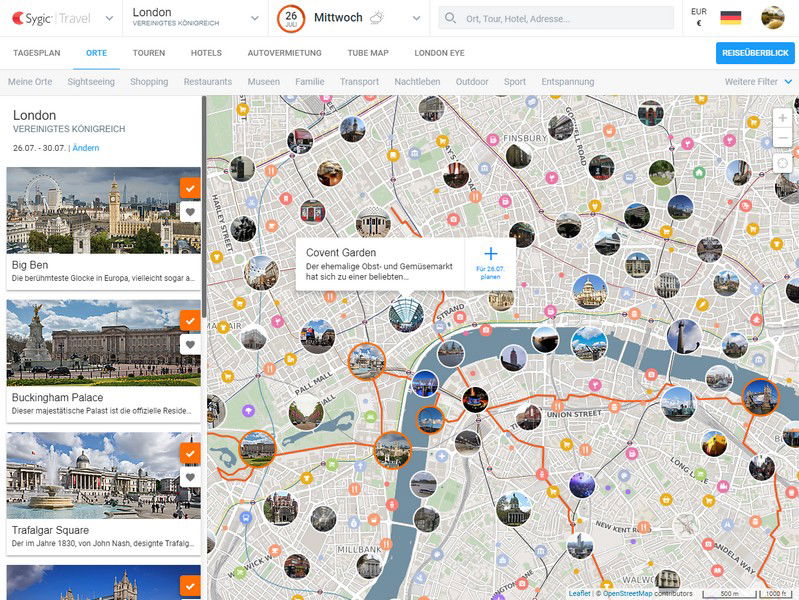This screenshot has width=799, height=600.
Task: Open the Leaflet attribution link
Action: pos(579,593)
